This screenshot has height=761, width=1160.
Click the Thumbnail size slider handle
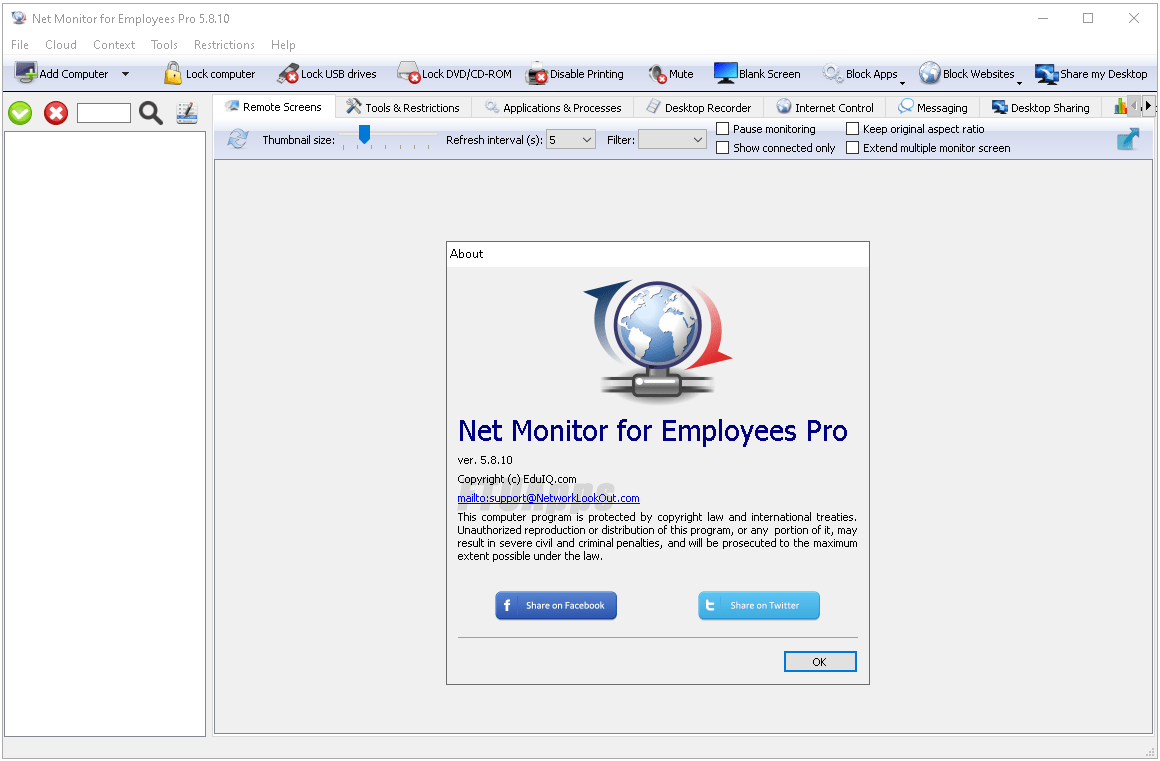click(x=364, y=134)
